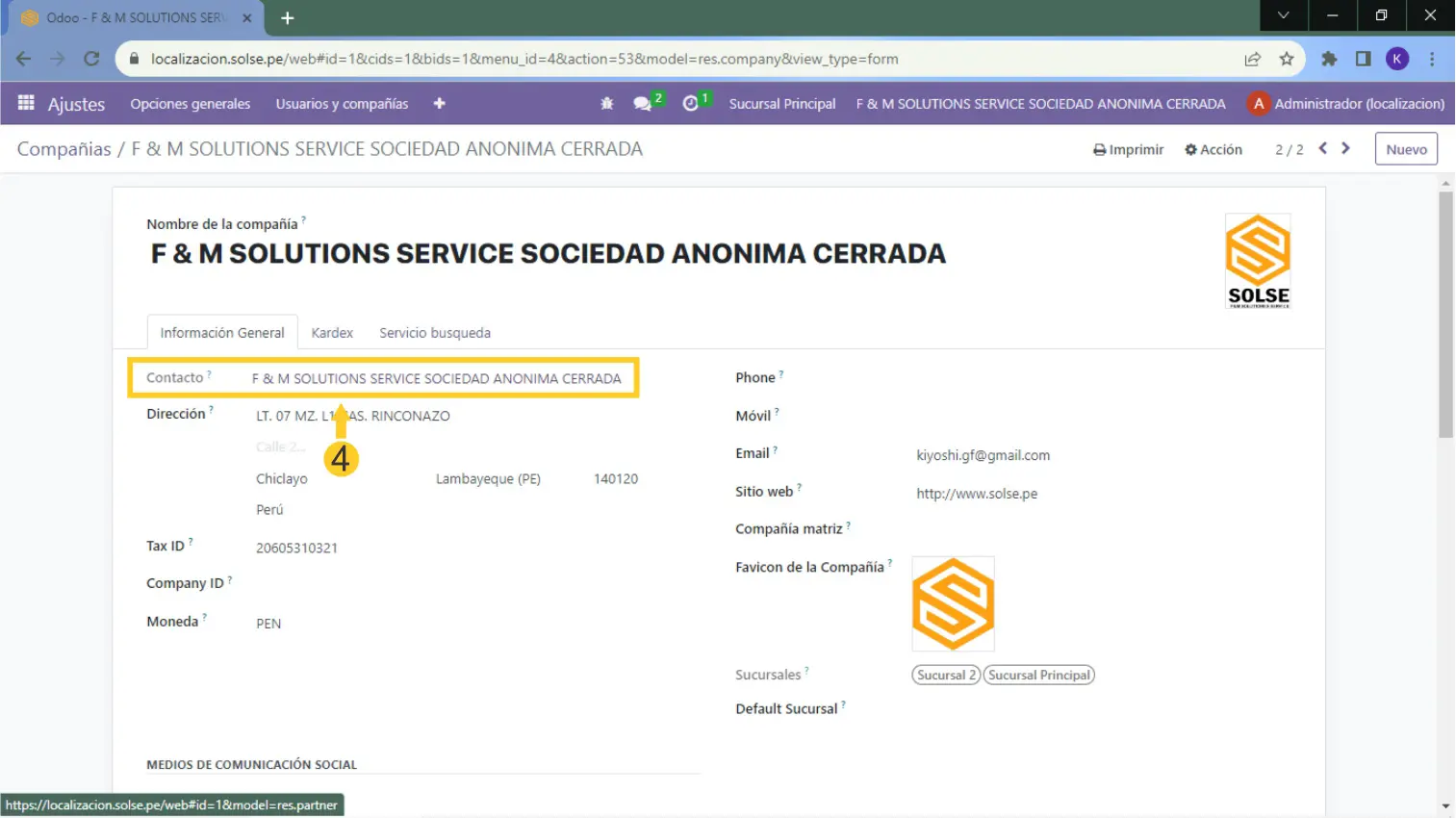This screenshot has height=818, width=1456.
Task: Share this page icon in address bar
Action: 1252,59
